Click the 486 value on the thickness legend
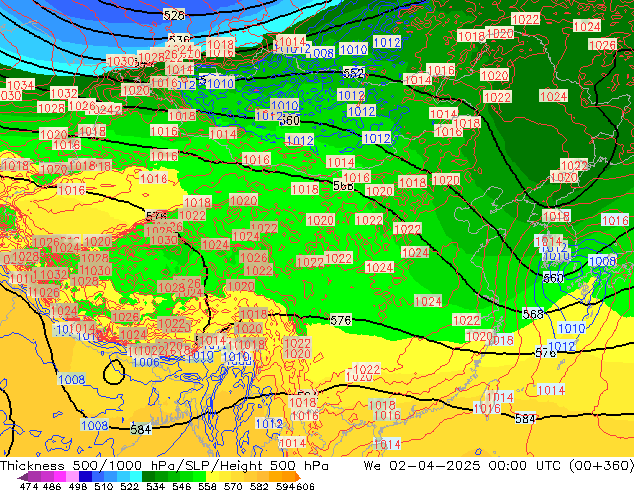This screenshot has width=634, height=490. tap(52, 486)
